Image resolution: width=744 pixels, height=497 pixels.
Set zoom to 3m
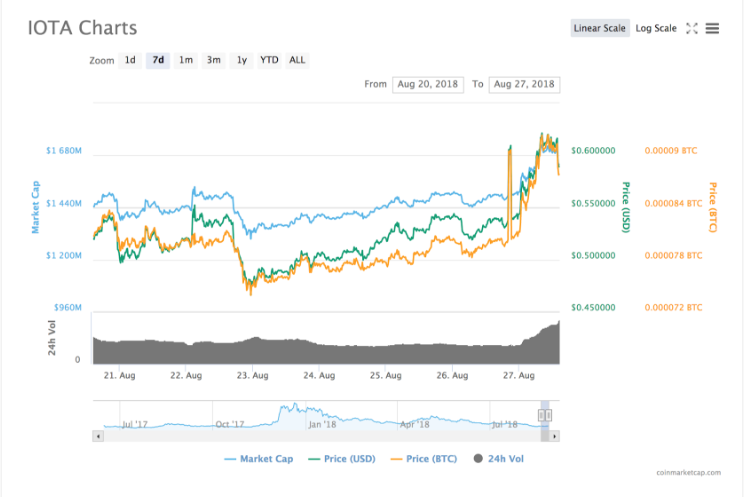tap(214, 60)
